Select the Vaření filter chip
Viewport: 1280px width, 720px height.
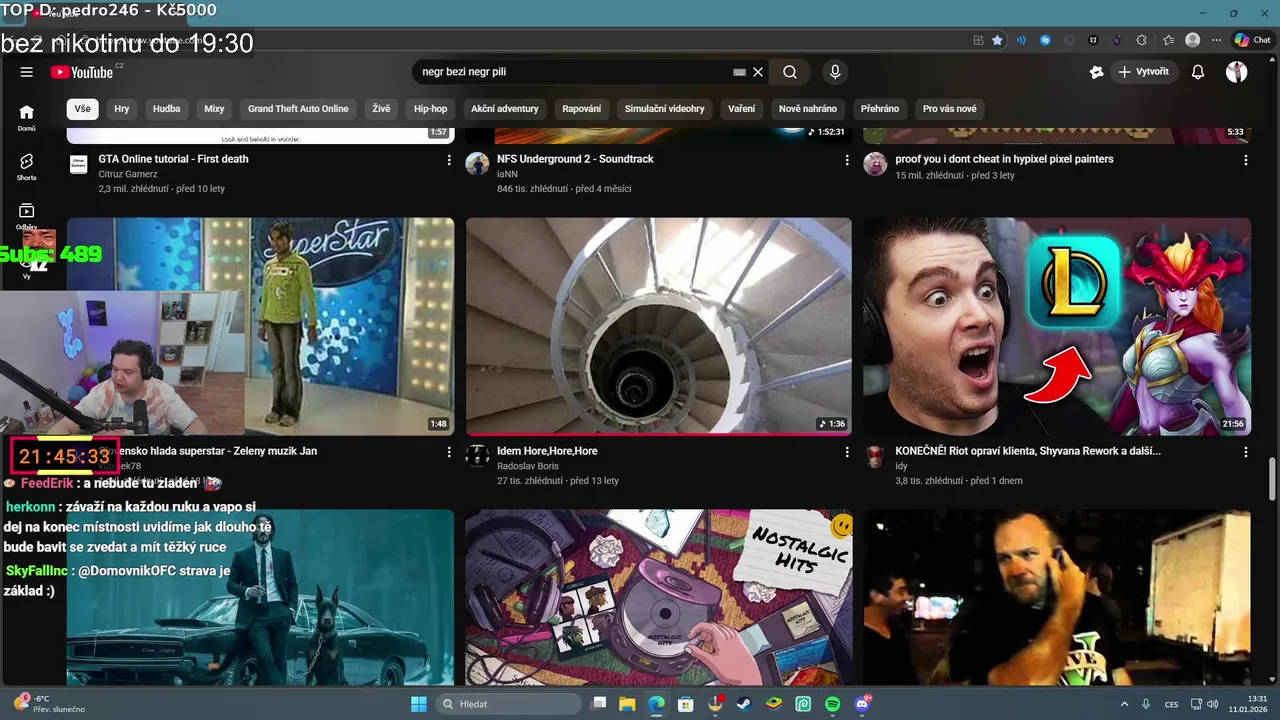point(742,109)
